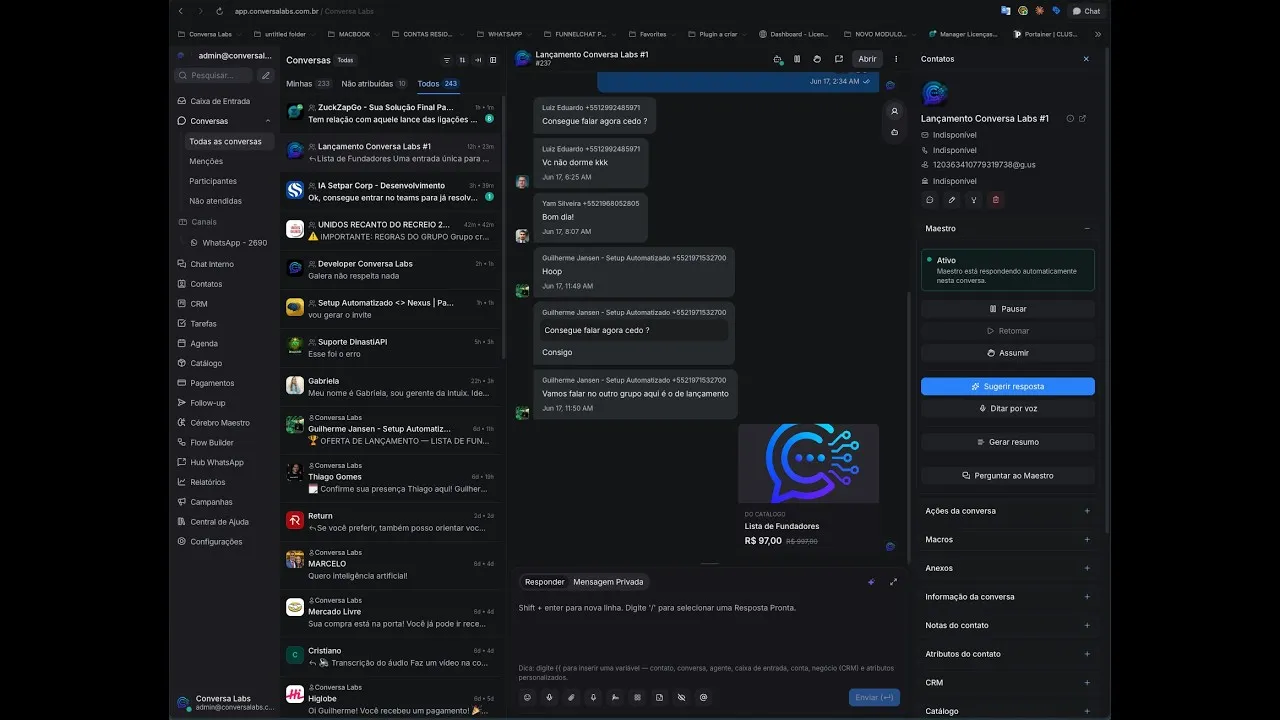
Task: Click the mention @ icon in composer
Action: 704,697
